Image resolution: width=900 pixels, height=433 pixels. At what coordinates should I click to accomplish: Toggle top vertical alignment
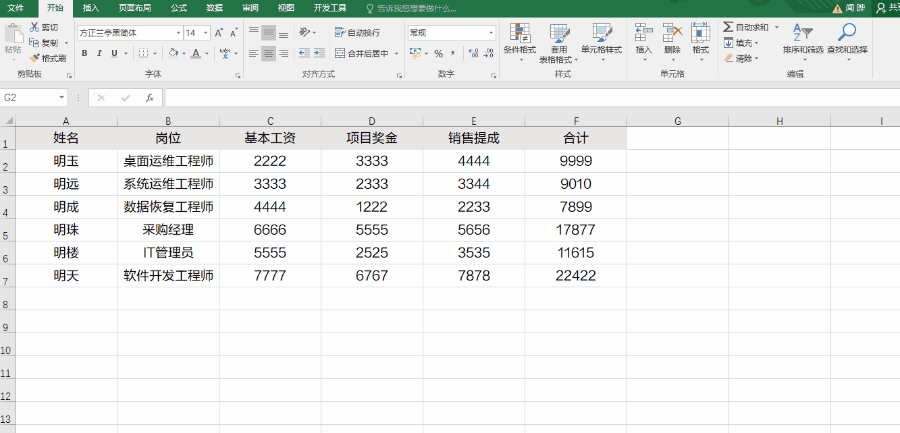point(254,33)
